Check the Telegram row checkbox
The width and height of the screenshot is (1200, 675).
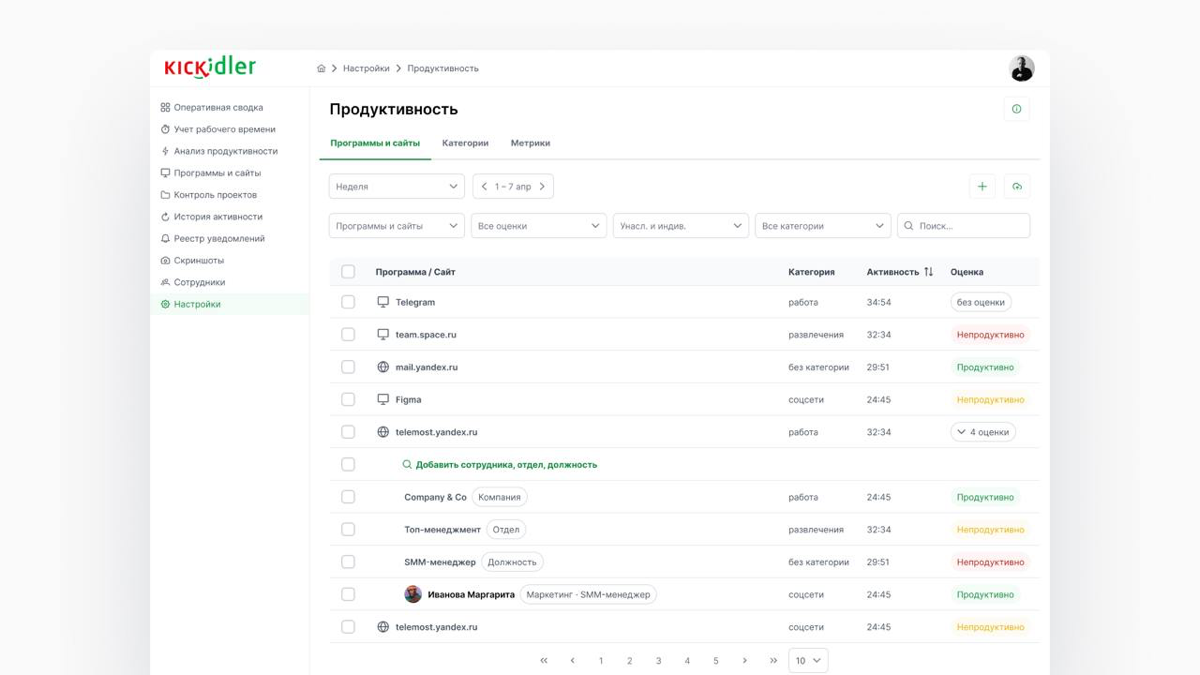click(348, 302)
